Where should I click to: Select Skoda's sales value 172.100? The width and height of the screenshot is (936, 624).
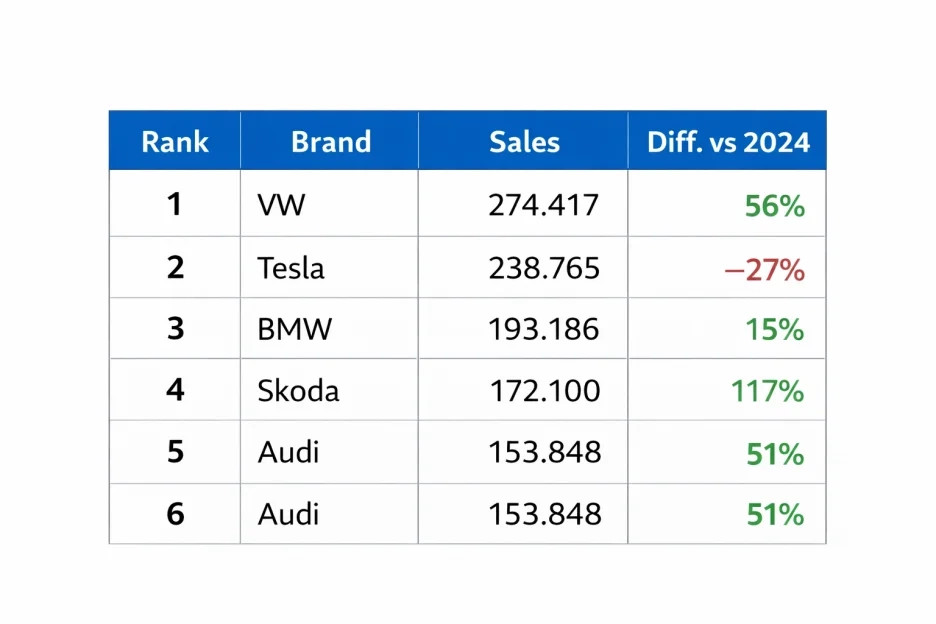[545, 390]
